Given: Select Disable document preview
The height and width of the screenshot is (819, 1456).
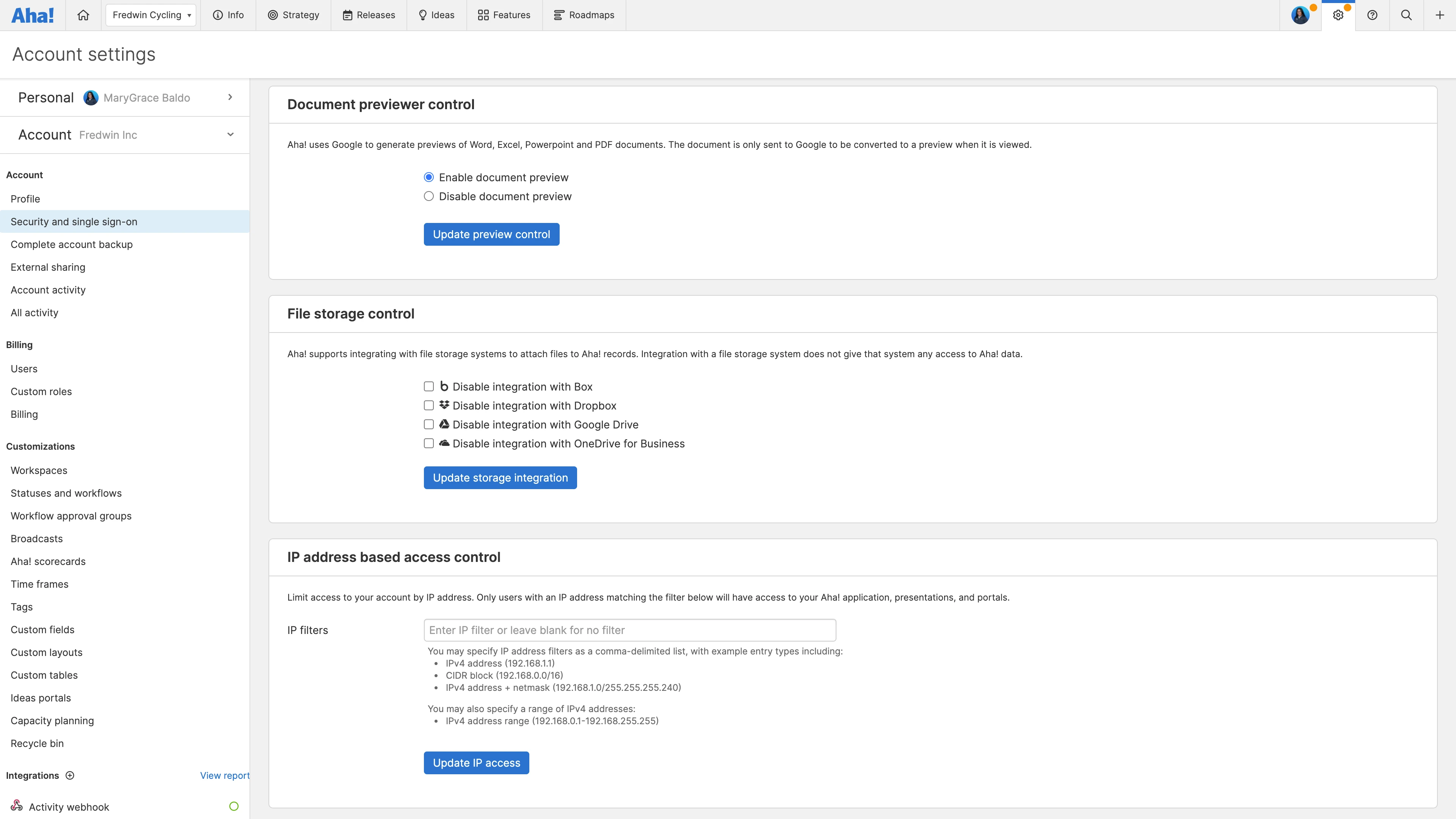Looking at the screenshot, I should coord(428,196).
